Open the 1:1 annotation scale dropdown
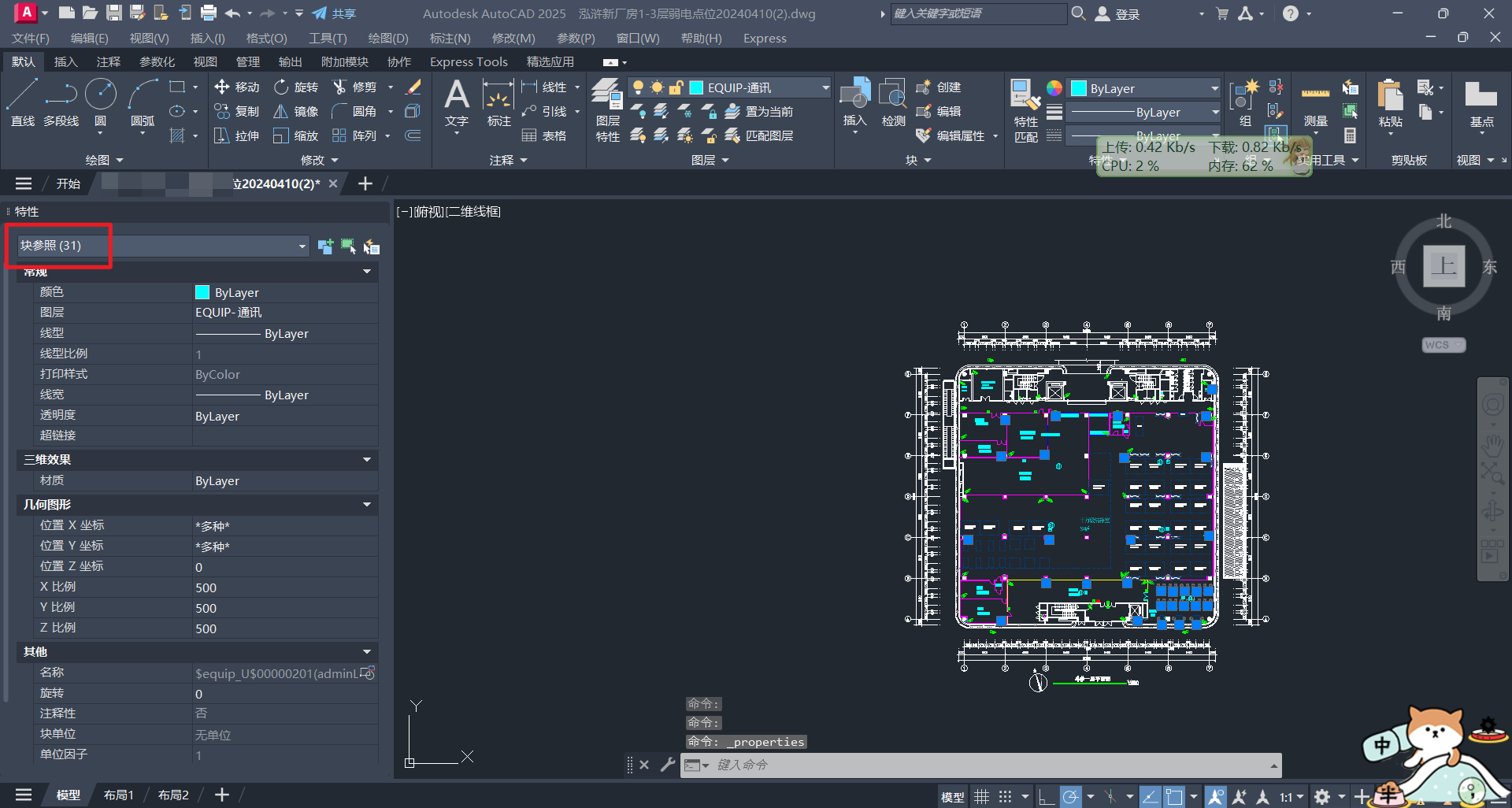Image resolution: width=1512 pixels, height=808 pixels. pos(1291,797)
